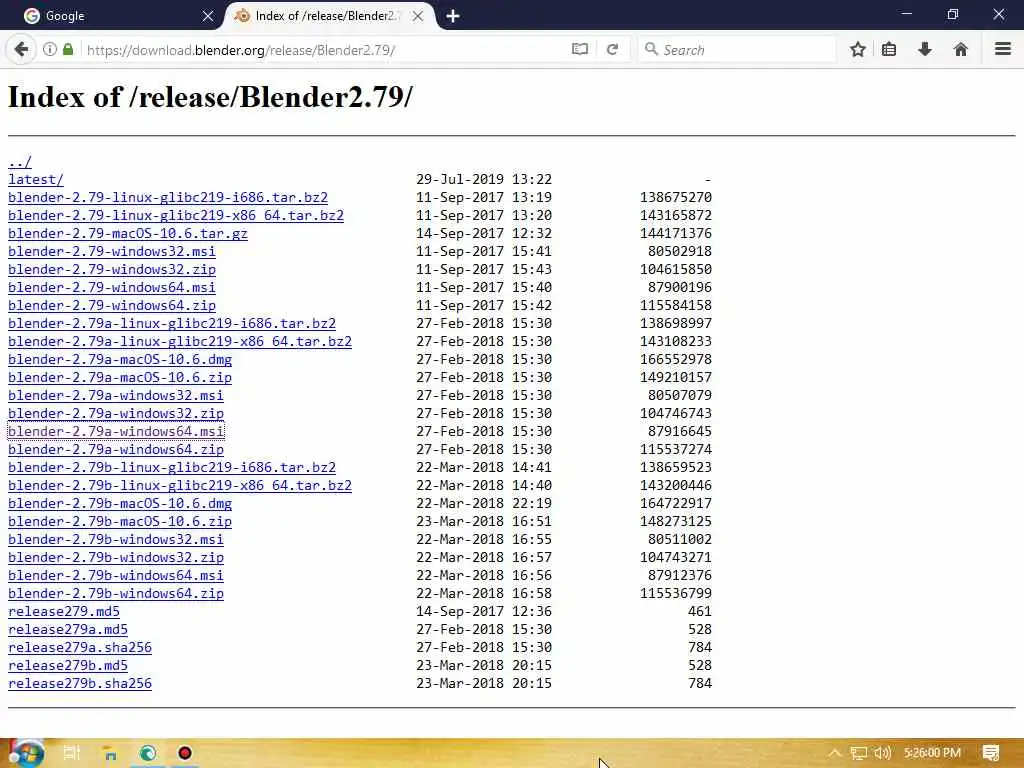
Task: Open the release279a.md5 checksum file
Action: coord(68,630)
